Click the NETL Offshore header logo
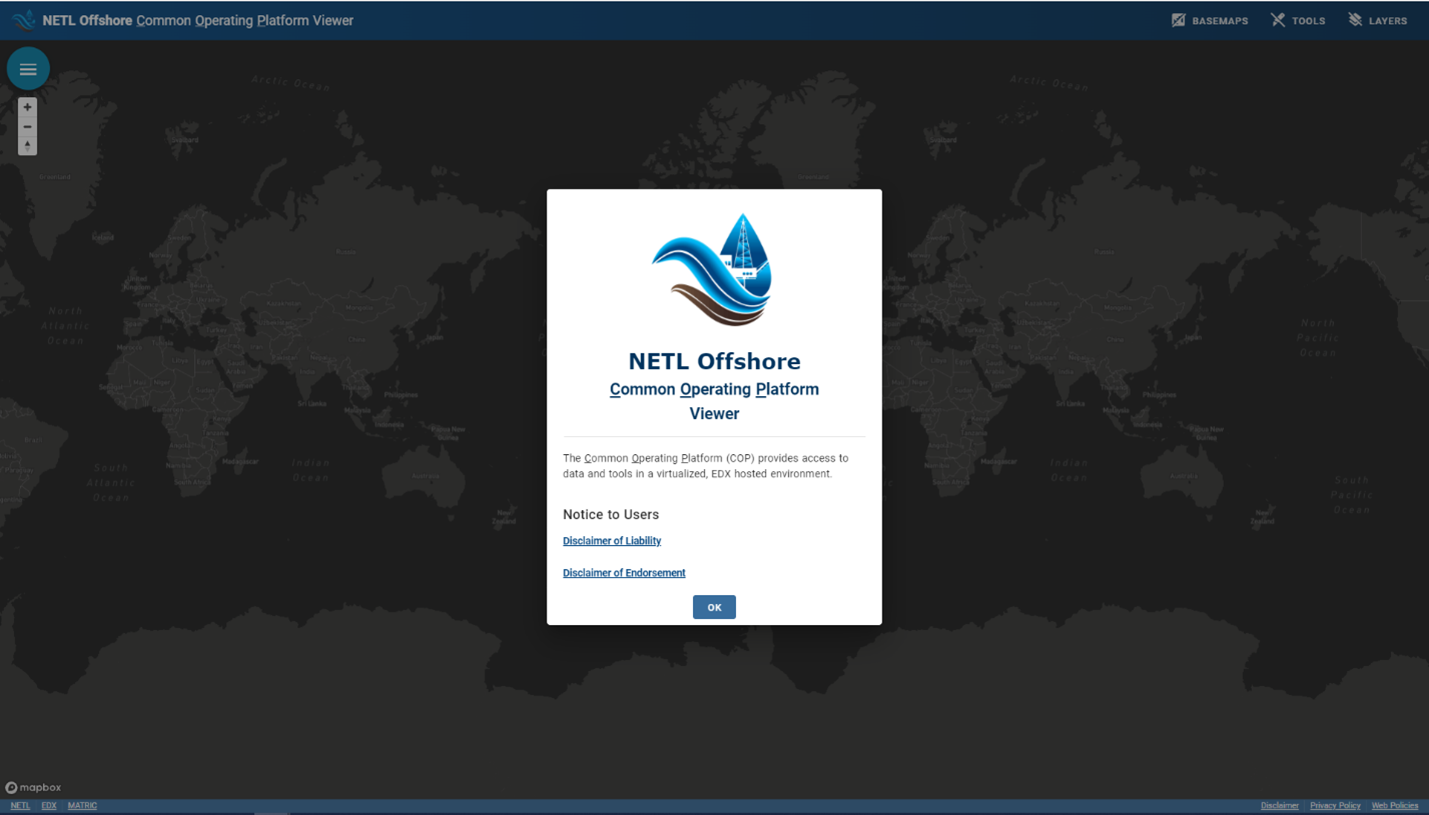The height and width of the screenshot is (815, 1429). point(23,20)
